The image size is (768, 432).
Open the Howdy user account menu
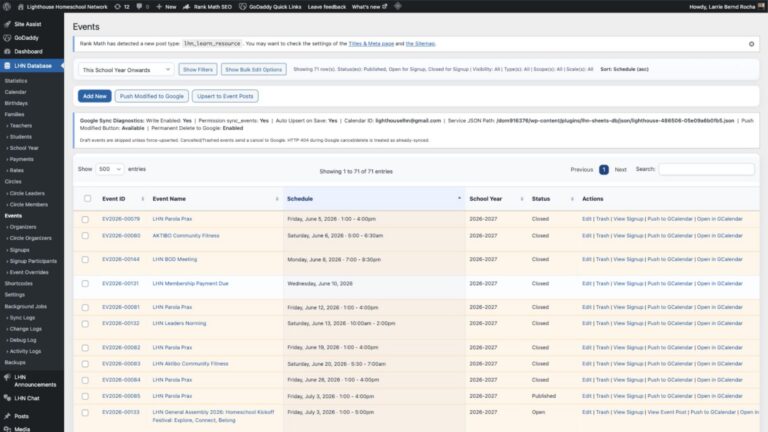point(726,7)
